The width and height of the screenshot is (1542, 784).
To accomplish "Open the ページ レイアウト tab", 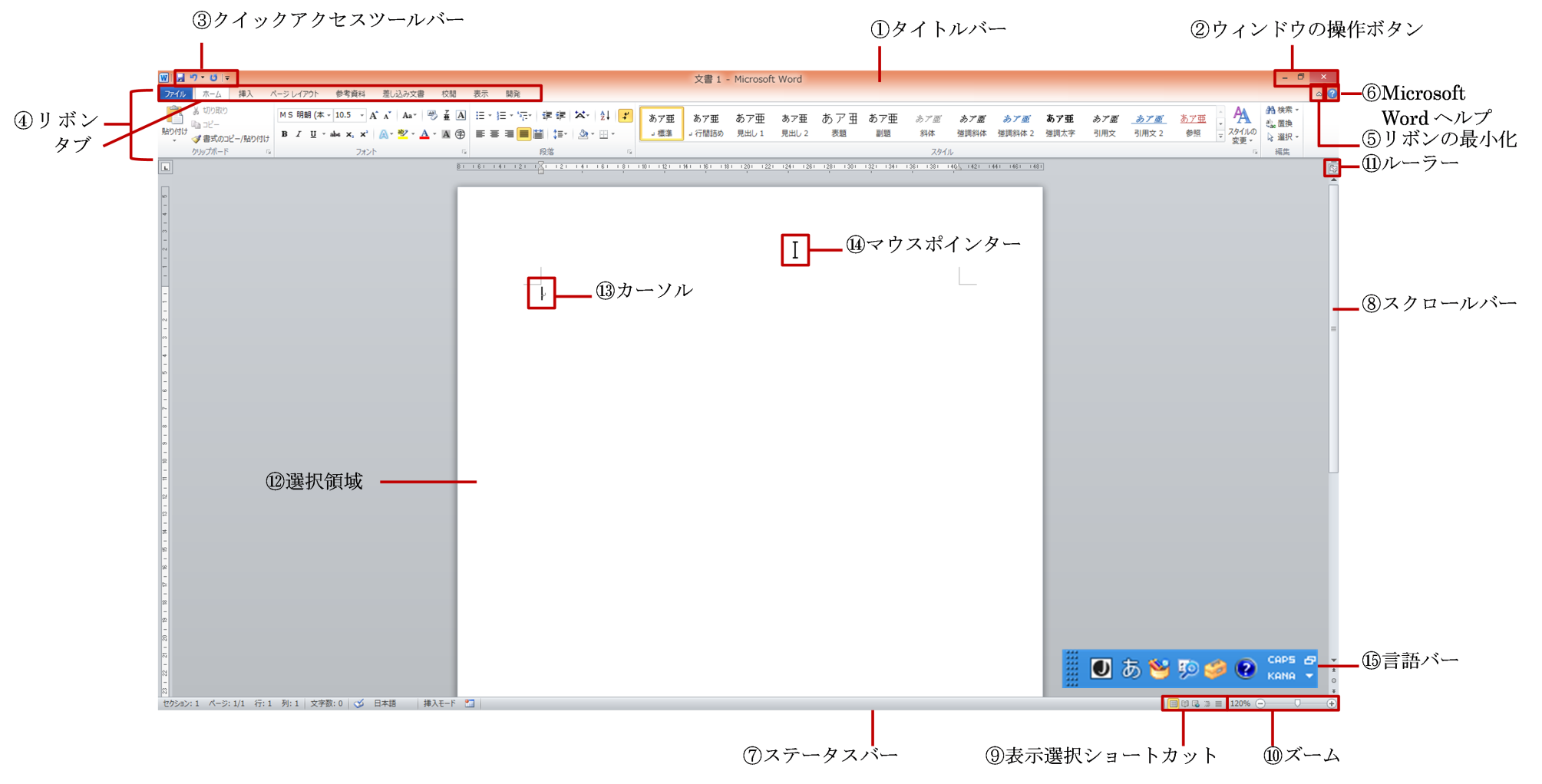I will tap(294, 94).
